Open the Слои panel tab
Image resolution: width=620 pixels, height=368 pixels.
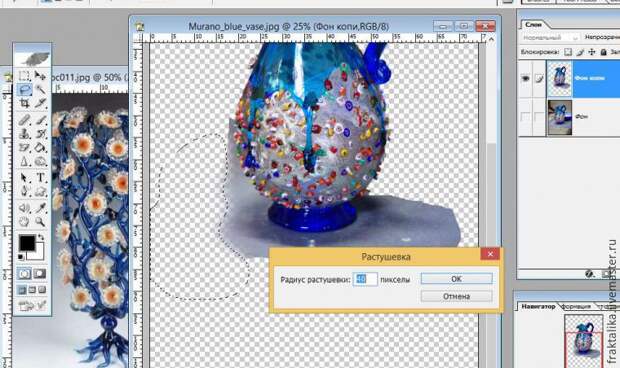[533, 25]
